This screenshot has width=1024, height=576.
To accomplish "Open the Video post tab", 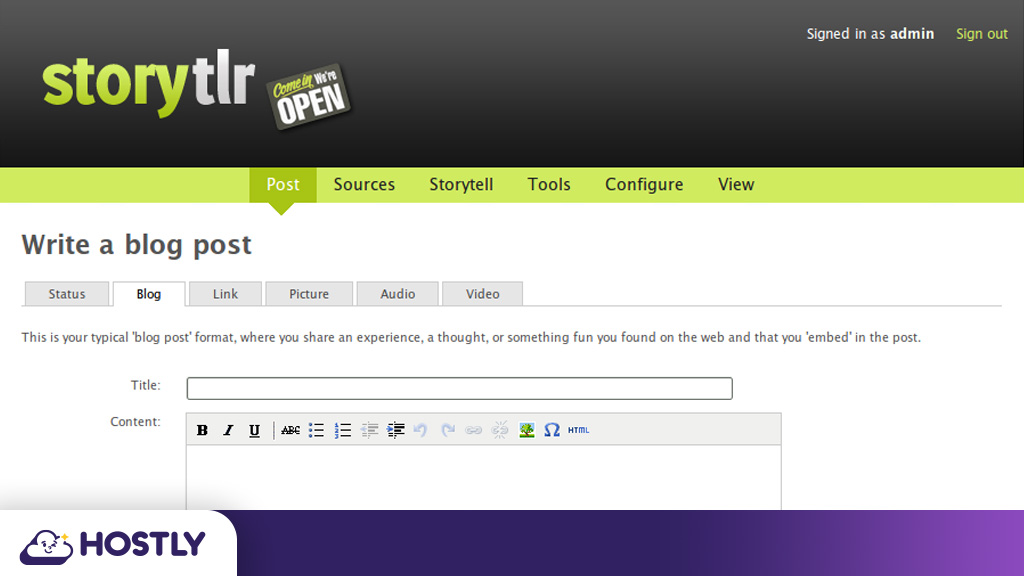I will click(482, 294).
